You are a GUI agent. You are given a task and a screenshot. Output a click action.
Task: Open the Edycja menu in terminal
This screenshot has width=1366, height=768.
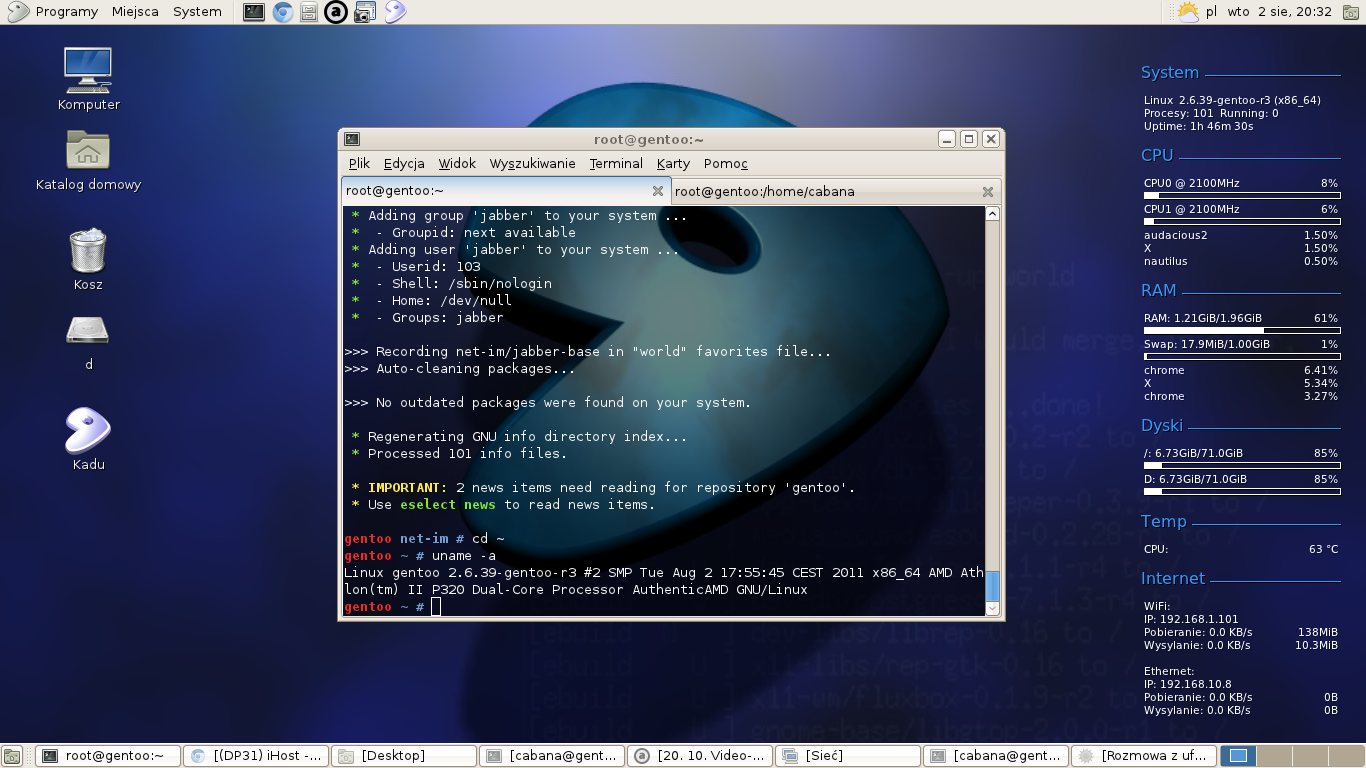[404, 163]
